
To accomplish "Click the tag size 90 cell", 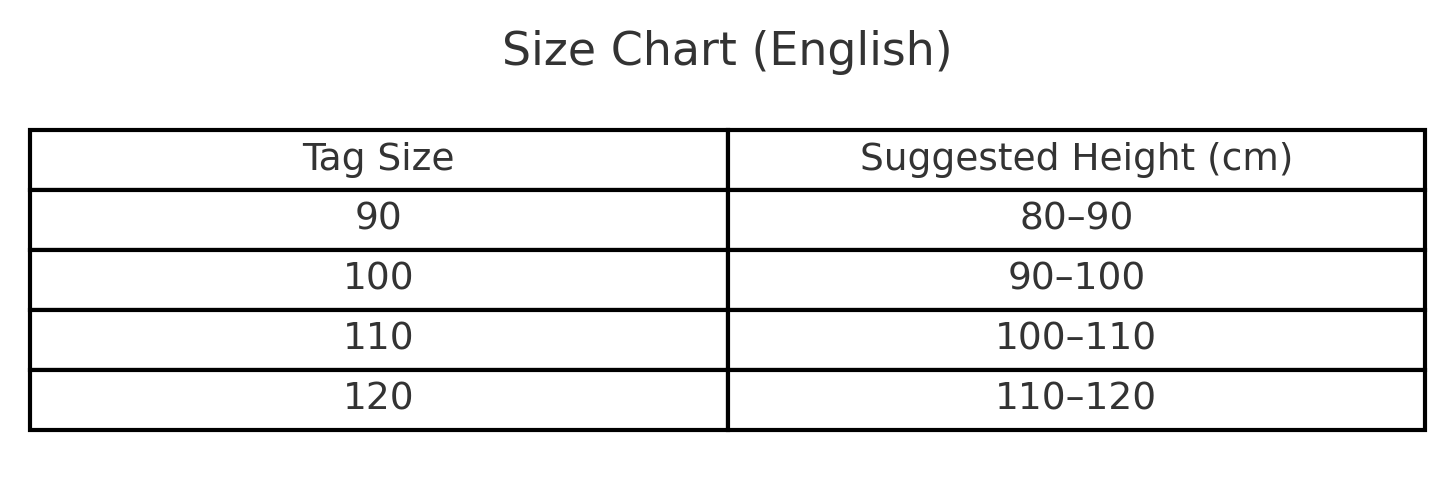I will pos(378,218).
